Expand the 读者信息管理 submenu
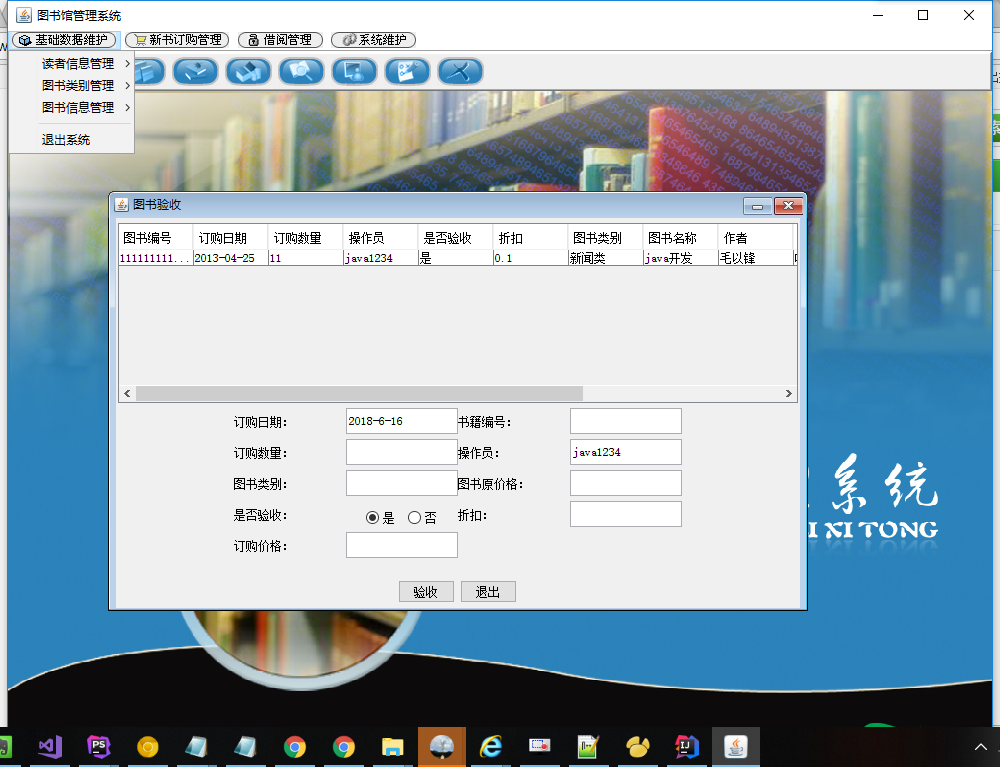Image resolution: width=1000 pixels, height=767 pixels. [78, 64]
